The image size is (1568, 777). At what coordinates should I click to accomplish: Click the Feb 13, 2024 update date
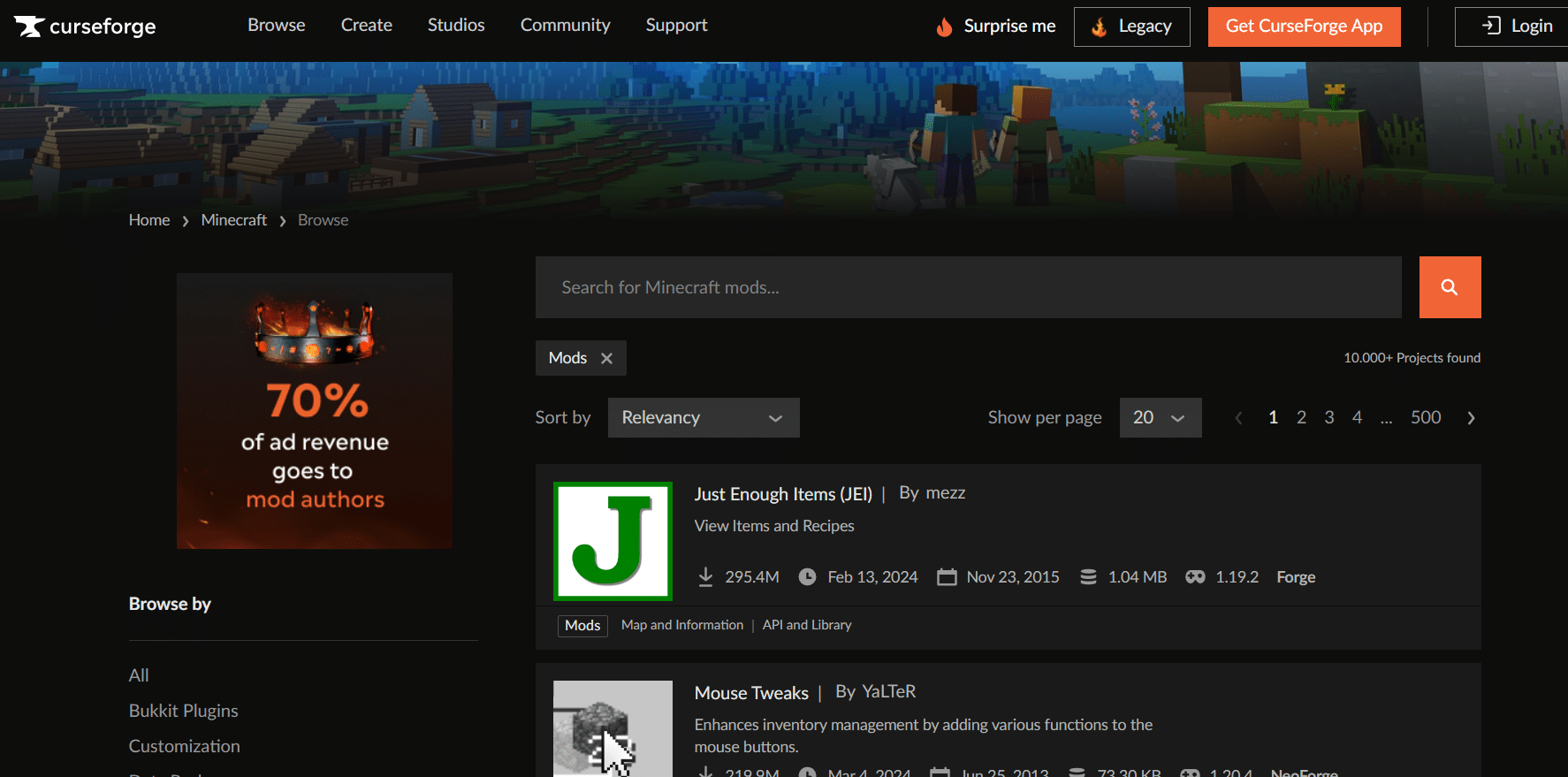click(x=872, y=577)
